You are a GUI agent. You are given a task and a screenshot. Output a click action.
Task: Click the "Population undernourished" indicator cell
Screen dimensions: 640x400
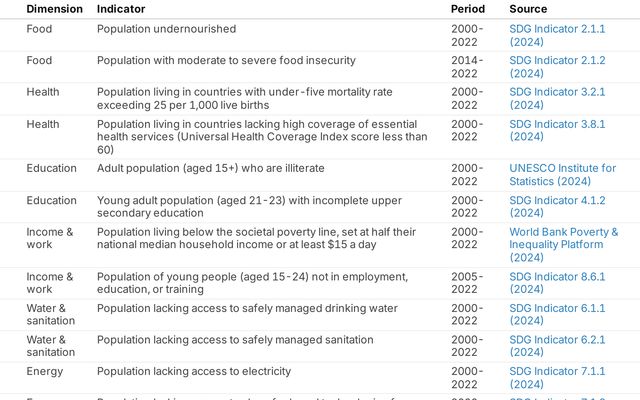166,29
